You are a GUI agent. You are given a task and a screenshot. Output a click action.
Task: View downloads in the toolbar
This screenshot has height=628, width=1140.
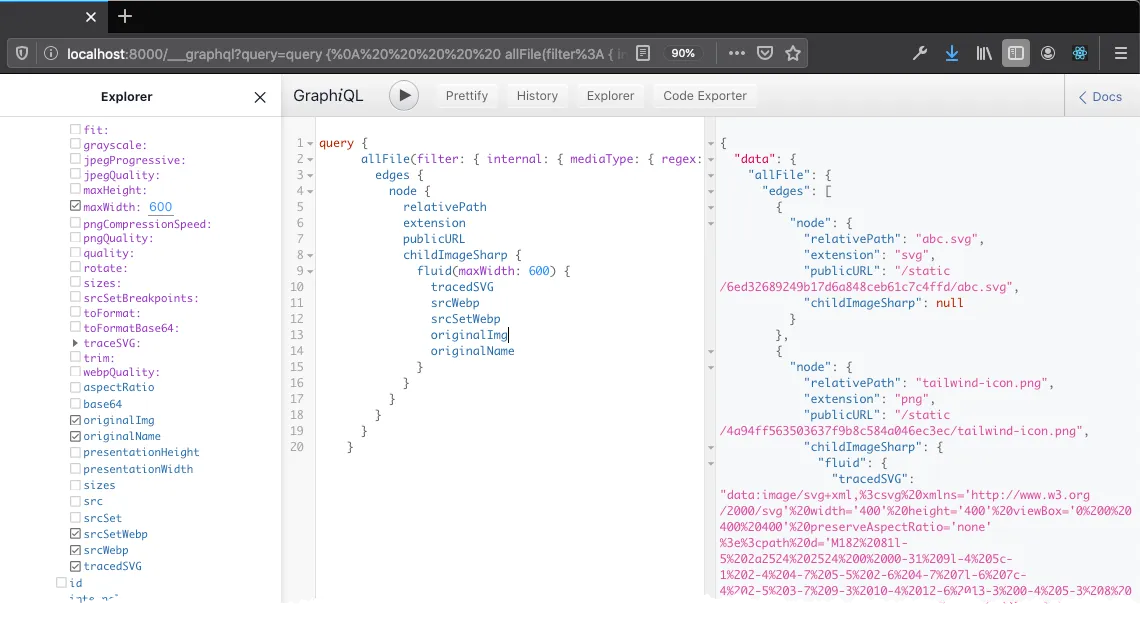click(951, 53)
